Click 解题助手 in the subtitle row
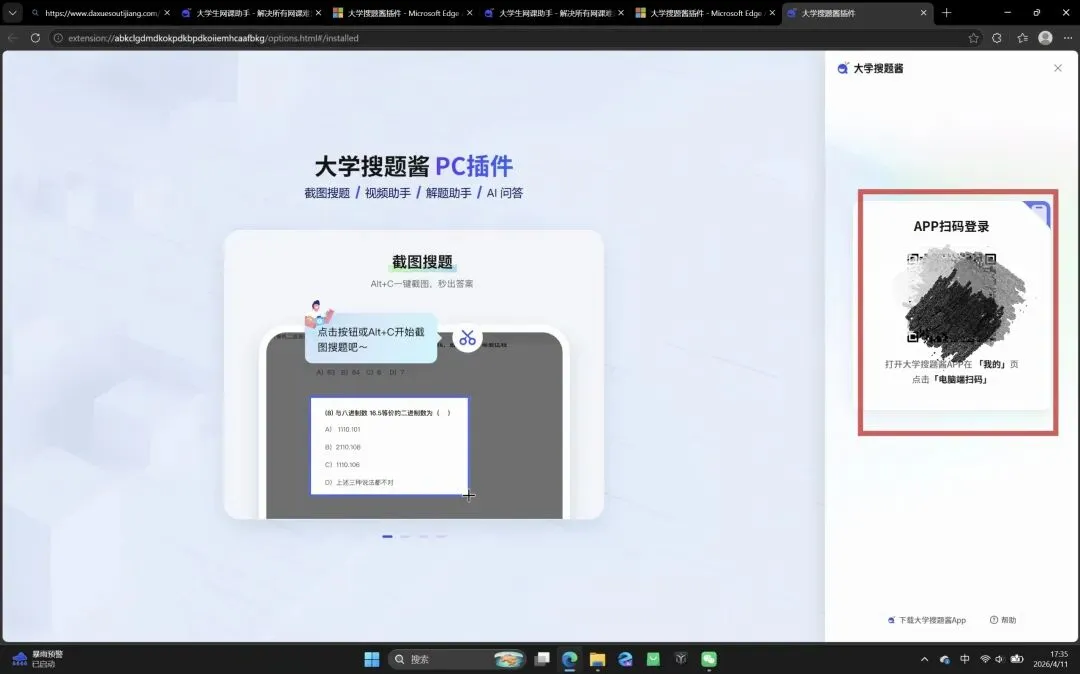This screenshot has width=1080, height=674. 448,193
